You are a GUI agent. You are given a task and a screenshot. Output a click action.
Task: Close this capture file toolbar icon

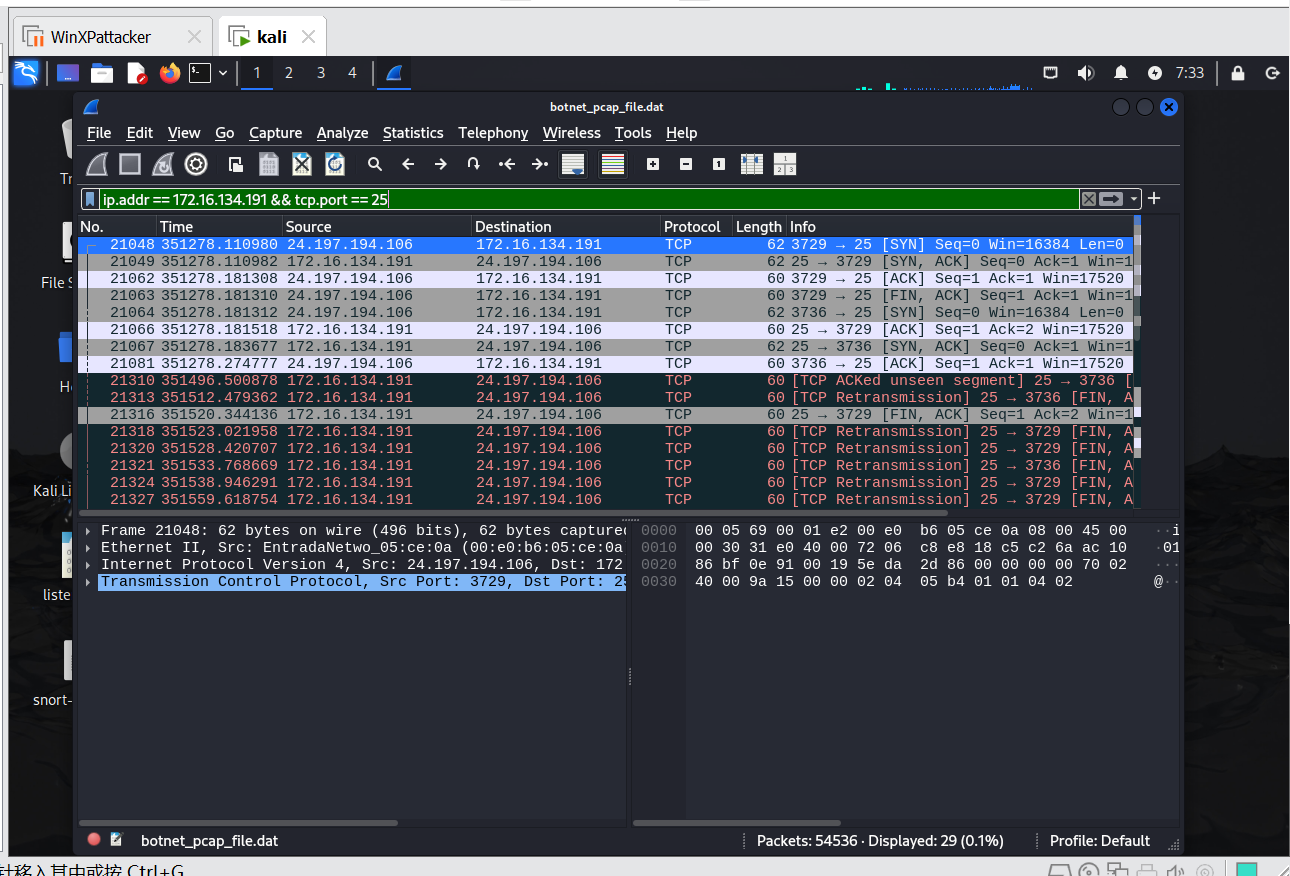[302, 164]
